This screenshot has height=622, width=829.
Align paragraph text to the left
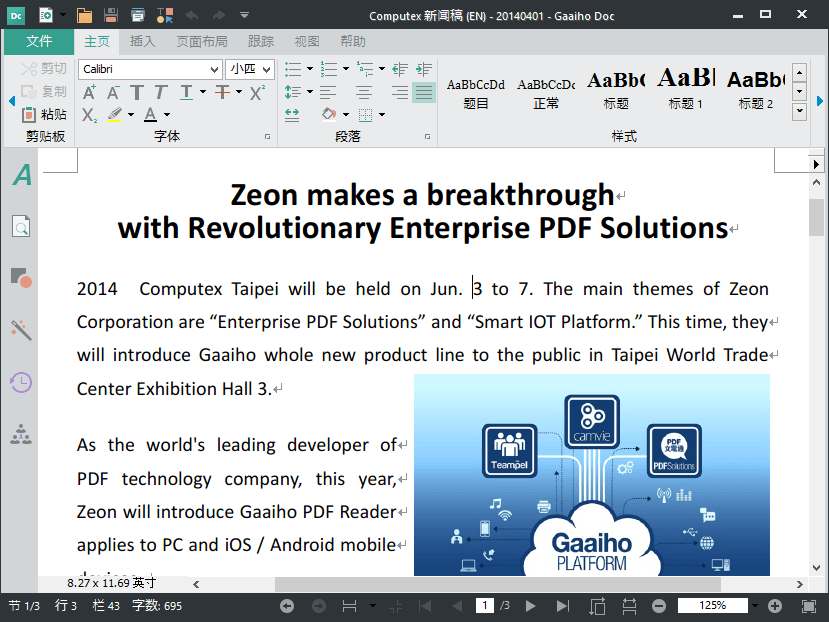pos(328,93)
